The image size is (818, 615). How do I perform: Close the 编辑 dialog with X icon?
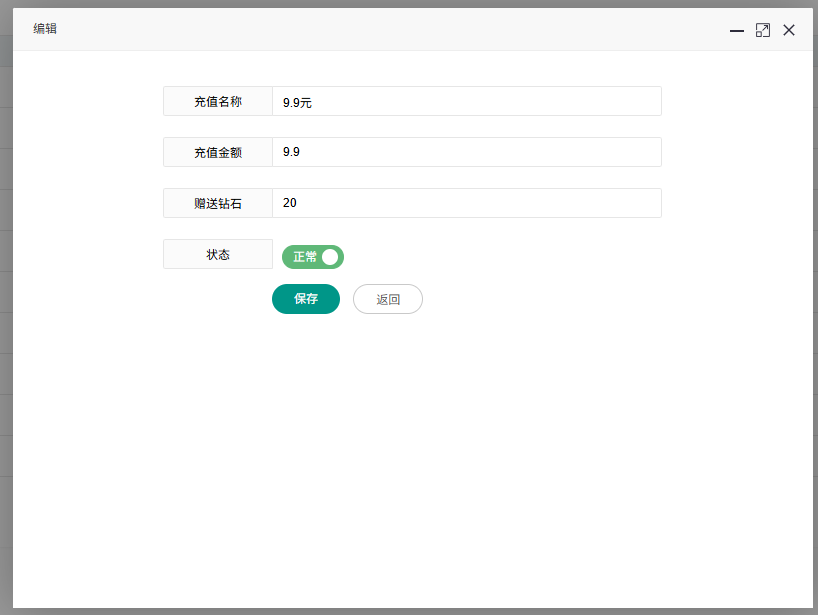coord(789,31)
